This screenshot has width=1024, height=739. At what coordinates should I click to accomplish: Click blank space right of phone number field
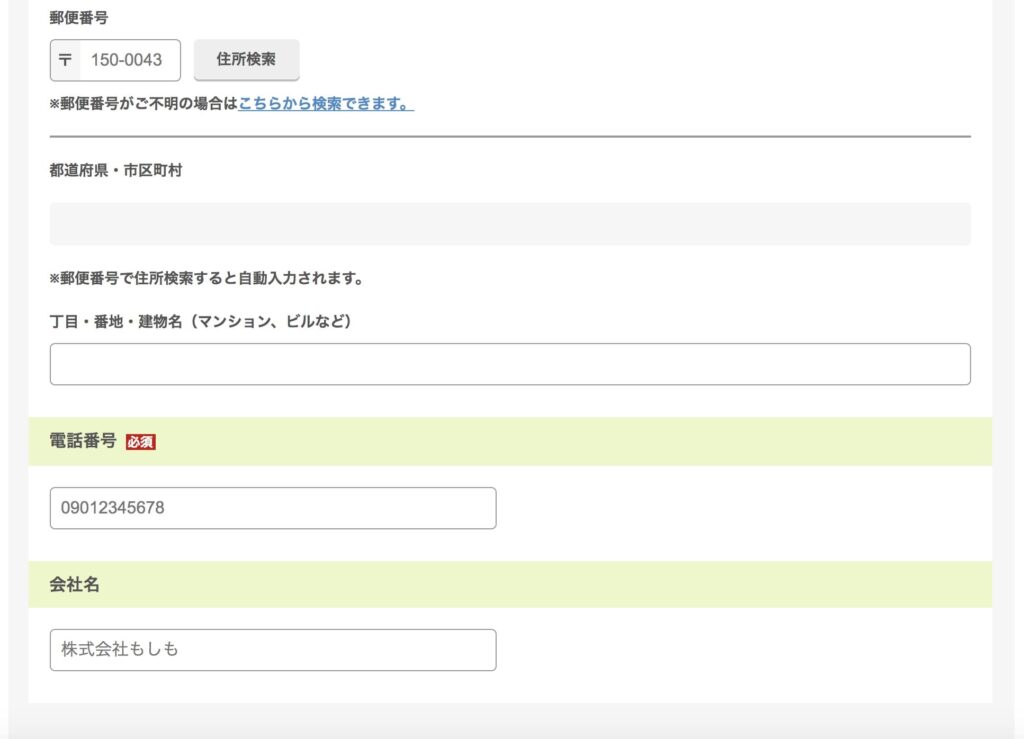coord(740,508)
